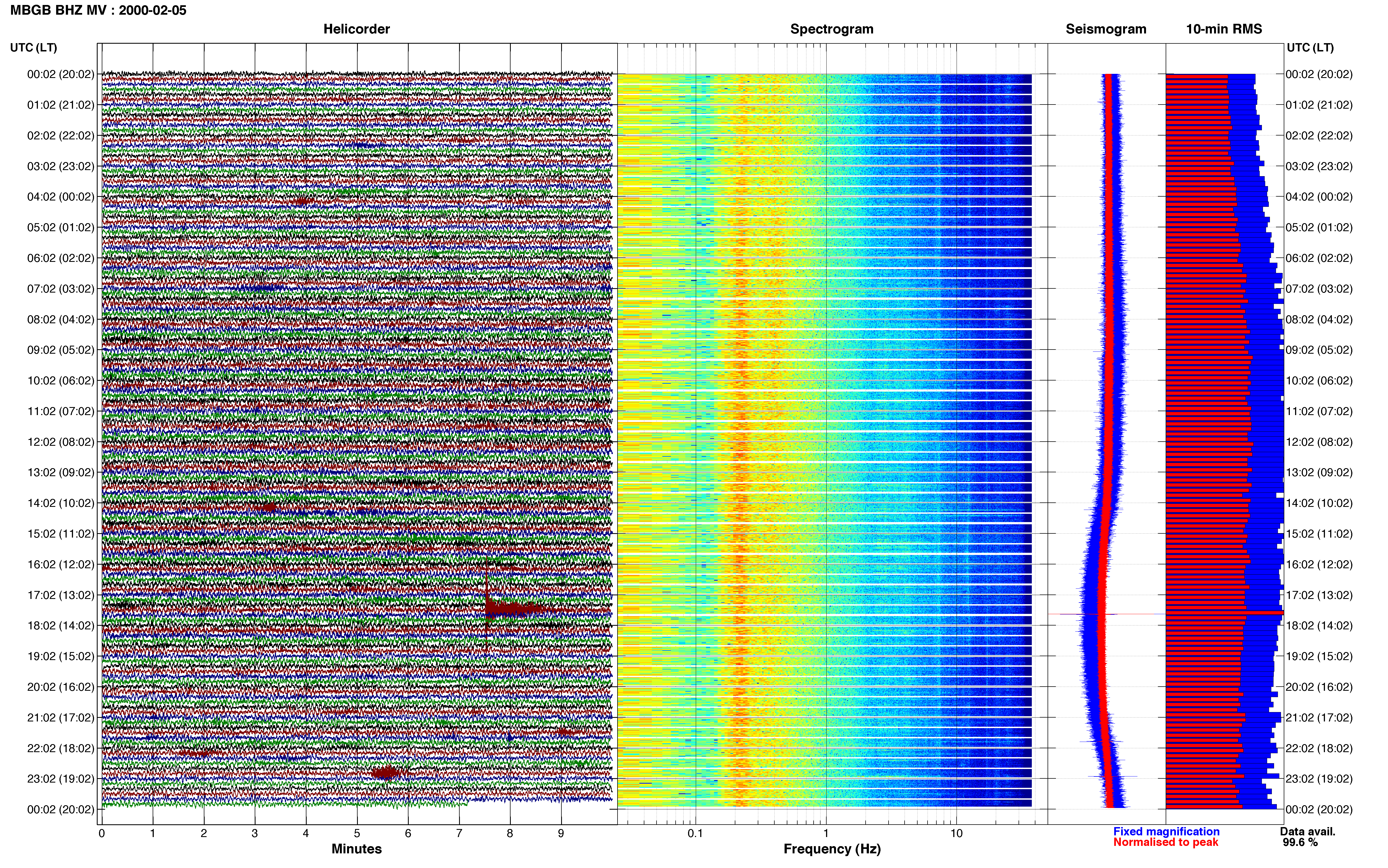
Task: Click the 'Seismogram' panel heading
Action: coord(1106,29)
